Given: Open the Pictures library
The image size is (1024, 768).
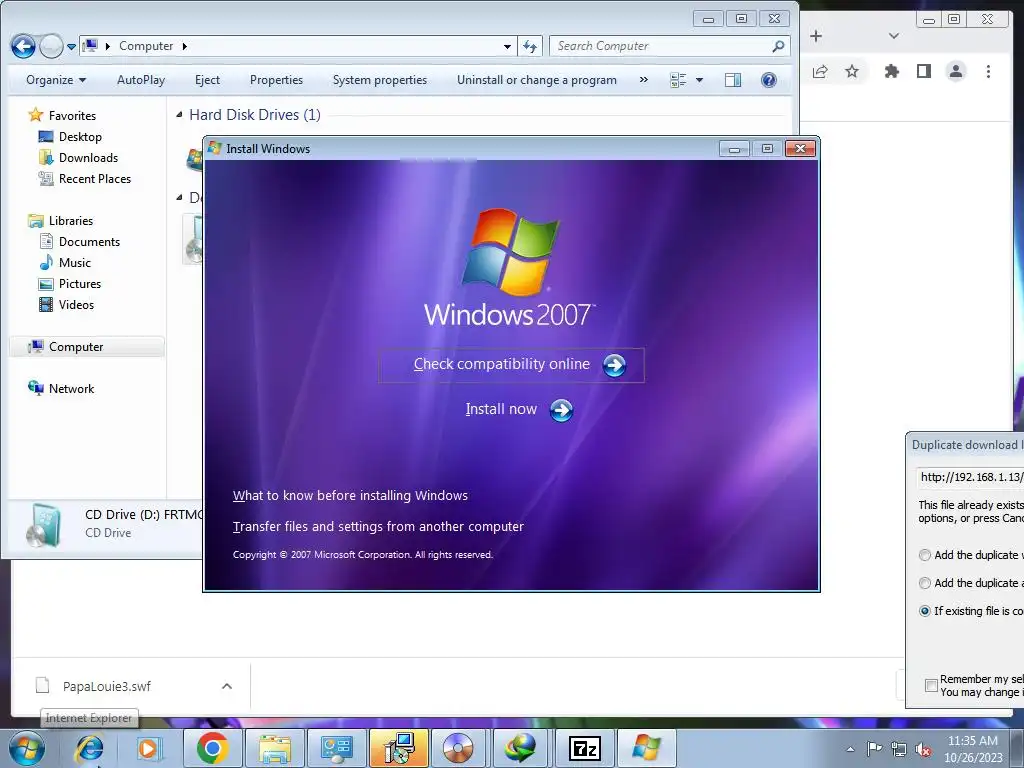Looking at the screenshot, I should (80, 283).
